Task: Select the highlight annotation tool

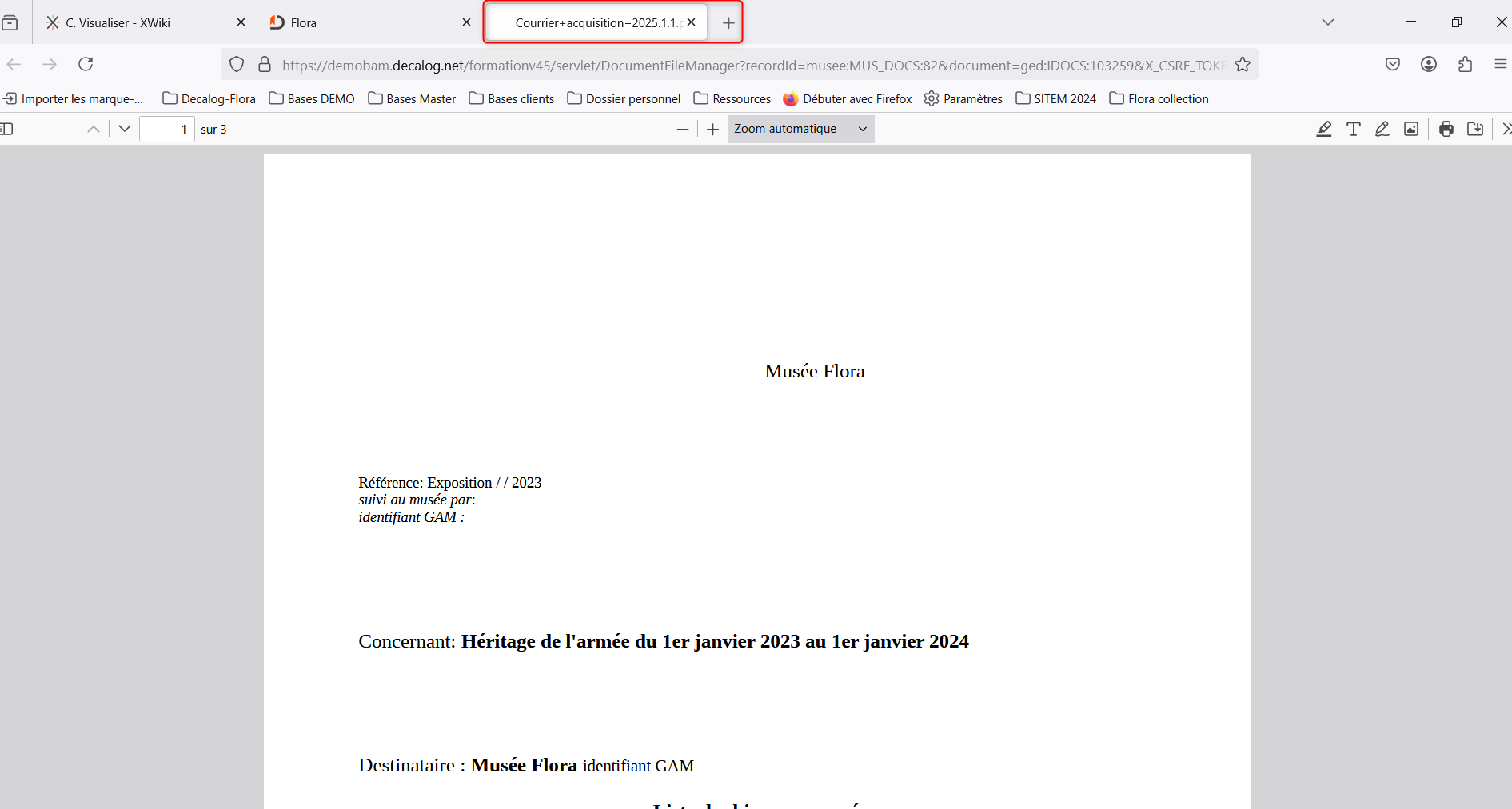Action: pos(1324,129)
